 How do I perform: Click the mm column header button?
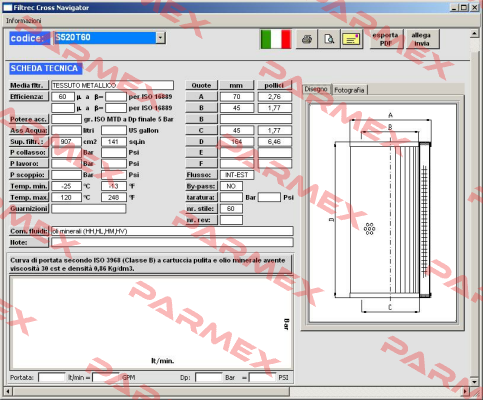(237, 85)
